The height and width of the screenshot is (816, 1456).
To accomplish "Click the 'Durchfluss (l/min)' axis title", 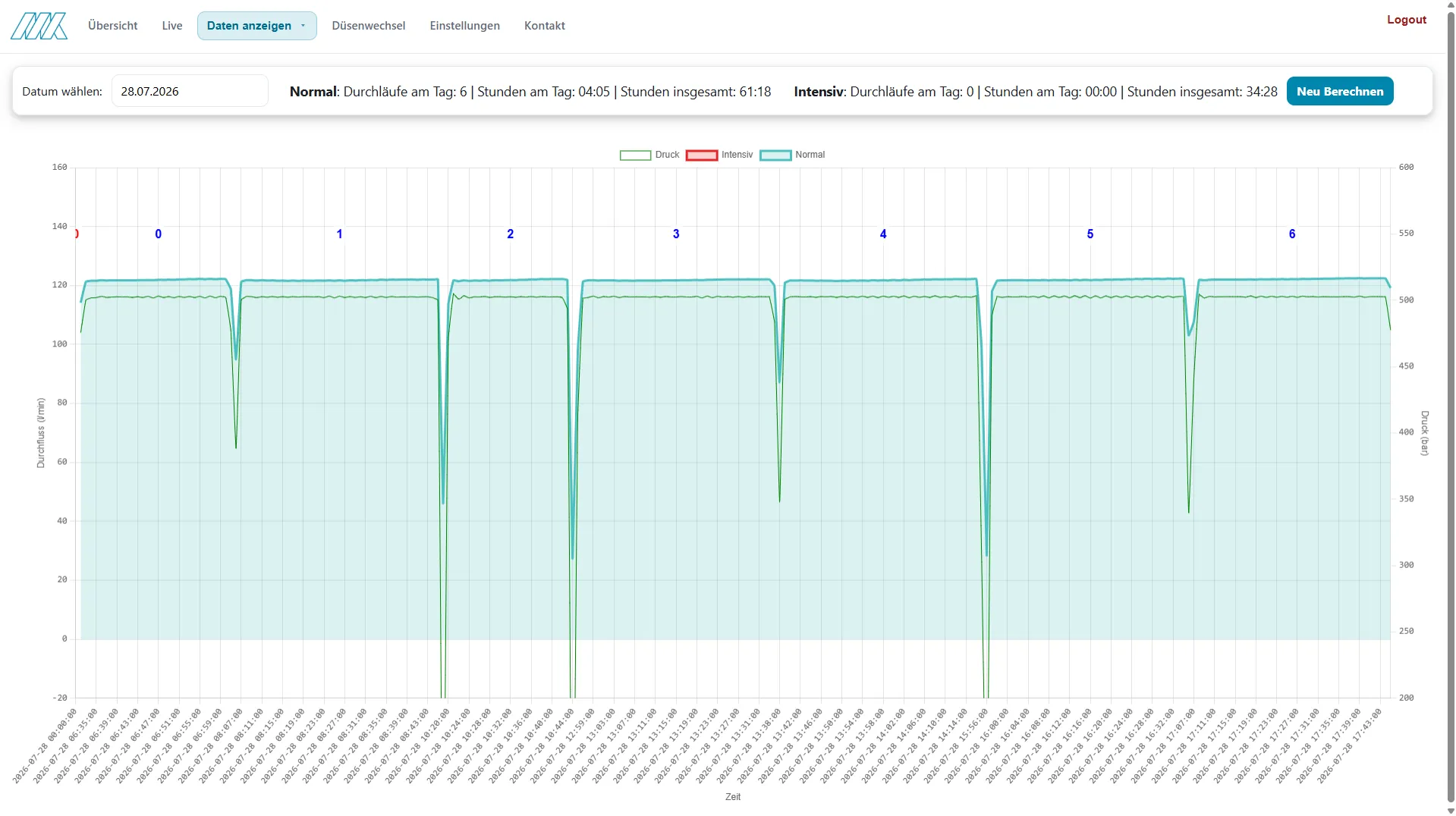I will click(41, 433).
